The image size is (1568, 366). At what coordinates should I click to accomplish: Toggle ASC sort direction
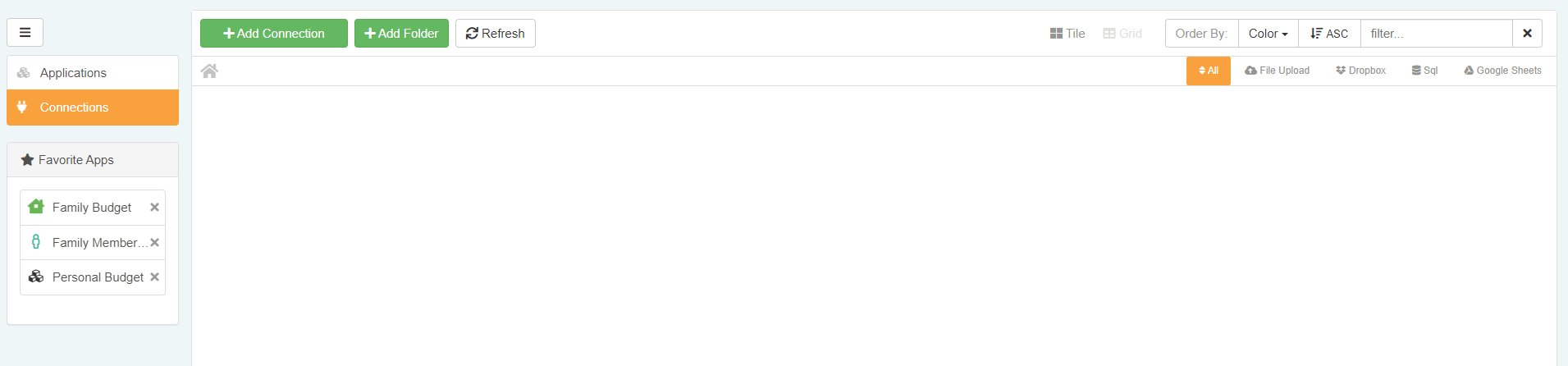pyautogui.click(x=1329, y=34)
